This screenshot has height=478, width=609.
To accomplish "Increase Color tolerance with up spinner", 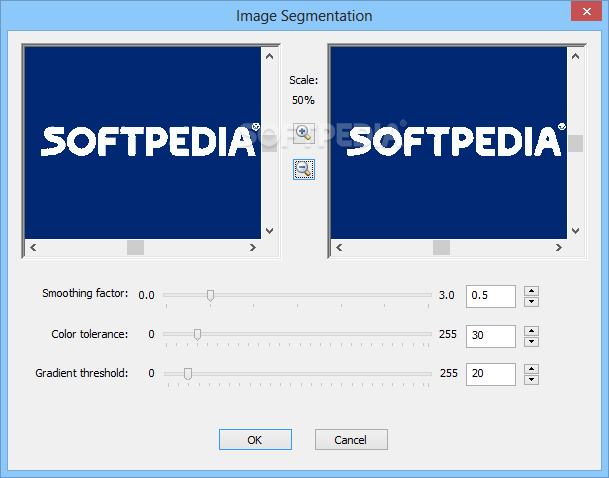I will click(531, 330).
